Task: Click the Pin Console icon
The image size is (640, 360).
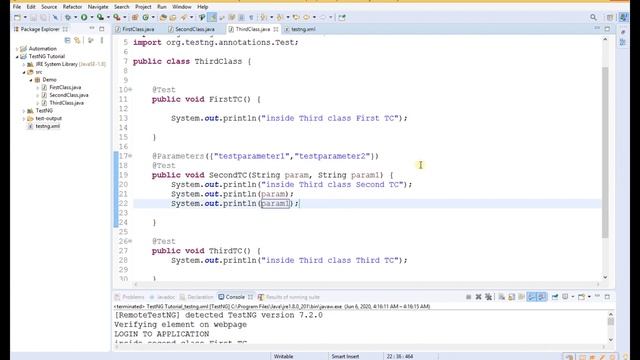Action: point(555,297)
